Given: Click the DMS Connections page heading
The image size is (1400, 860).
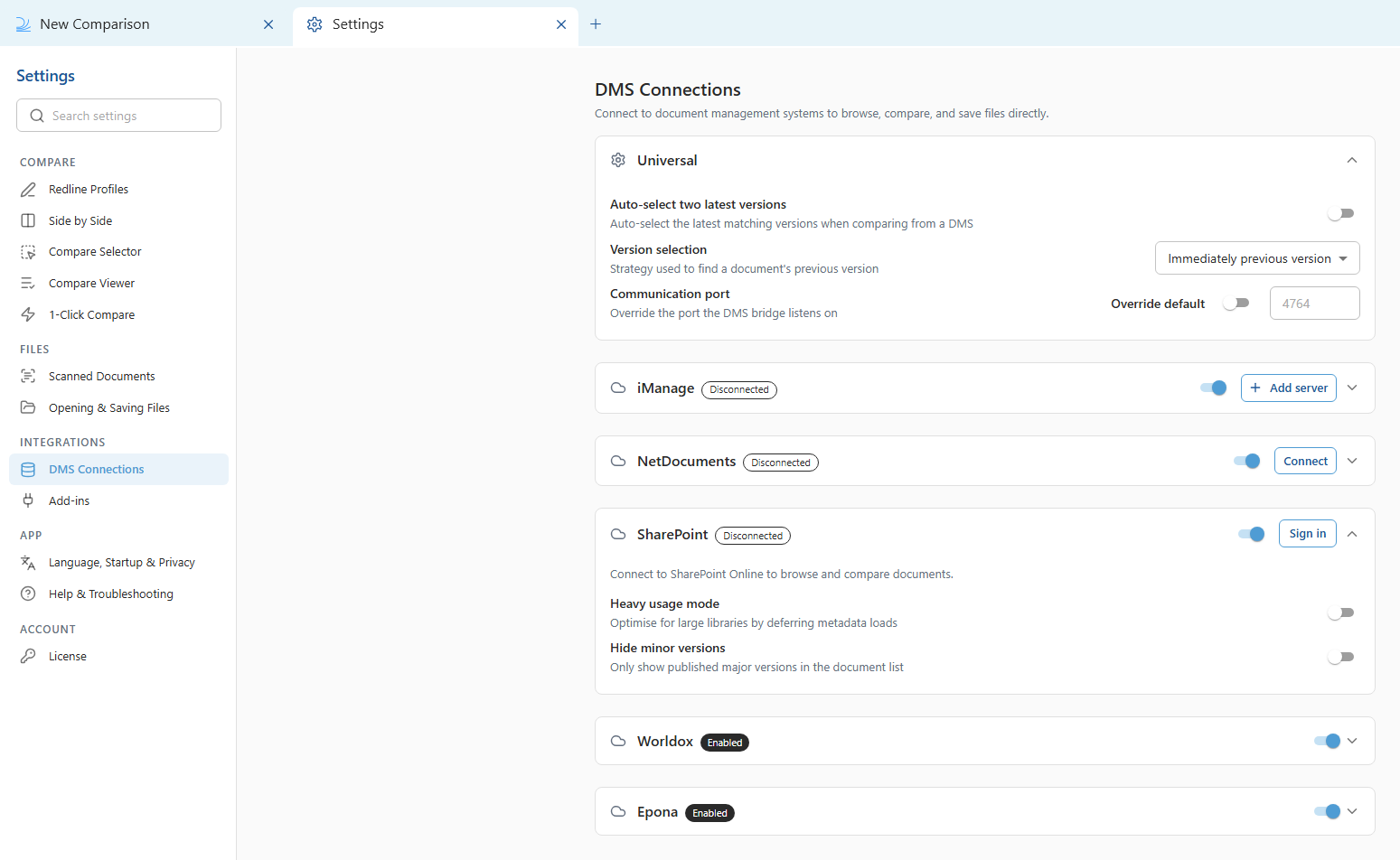Looking at the screenshot, I should (668, 89).
